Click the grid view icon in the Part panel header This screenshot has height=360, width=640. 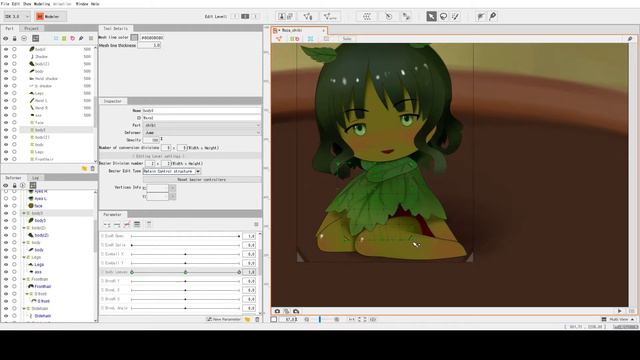[36, 38]
